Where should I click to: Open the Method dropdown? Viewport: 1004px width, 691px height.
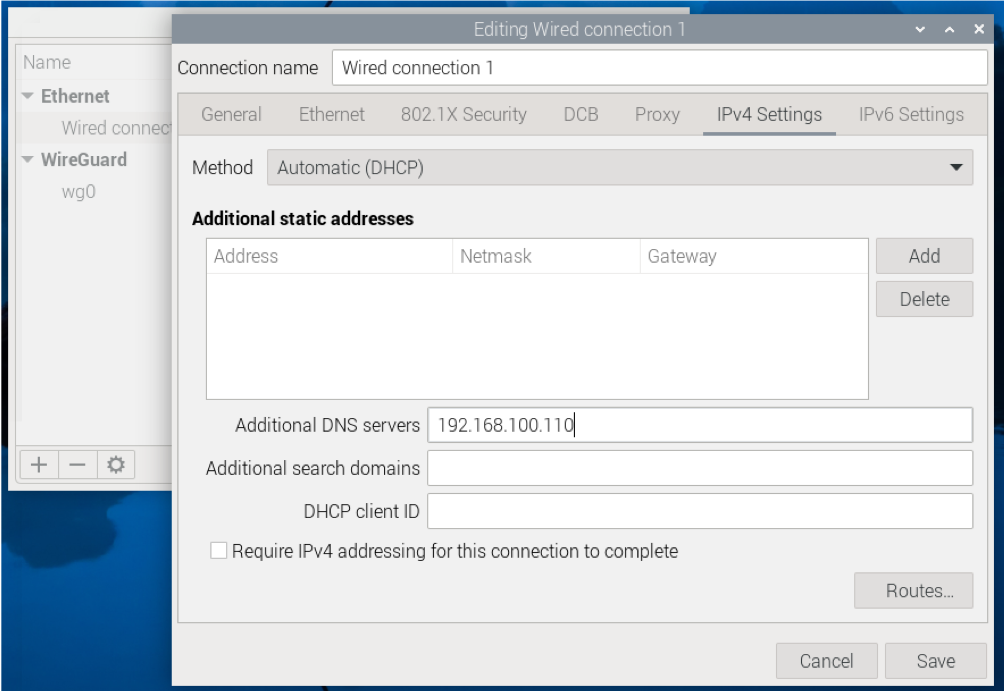619,168
